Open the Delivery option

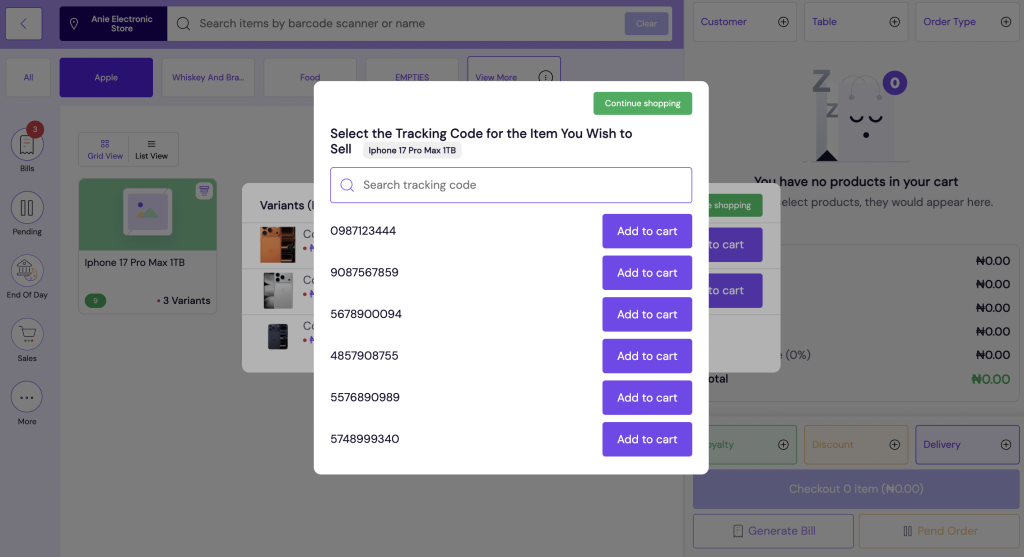tap(966, 445)
